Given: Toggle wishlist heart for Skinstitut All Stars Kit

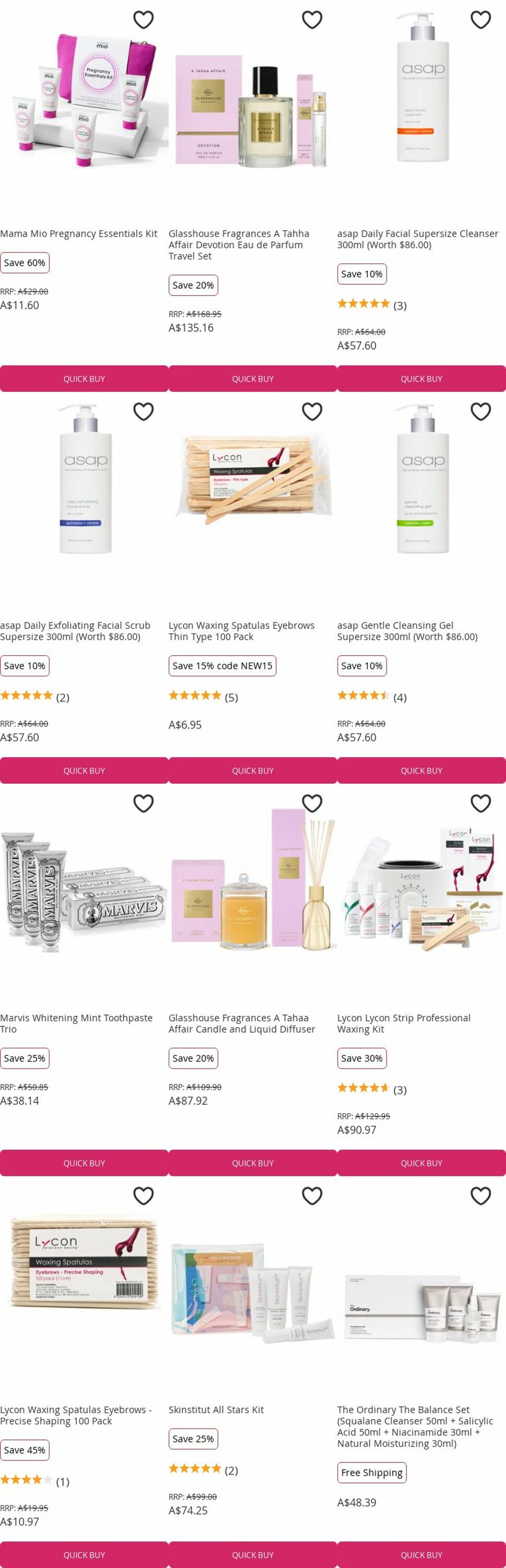Looking at the screenshot, I should (x=312, y=1196).
